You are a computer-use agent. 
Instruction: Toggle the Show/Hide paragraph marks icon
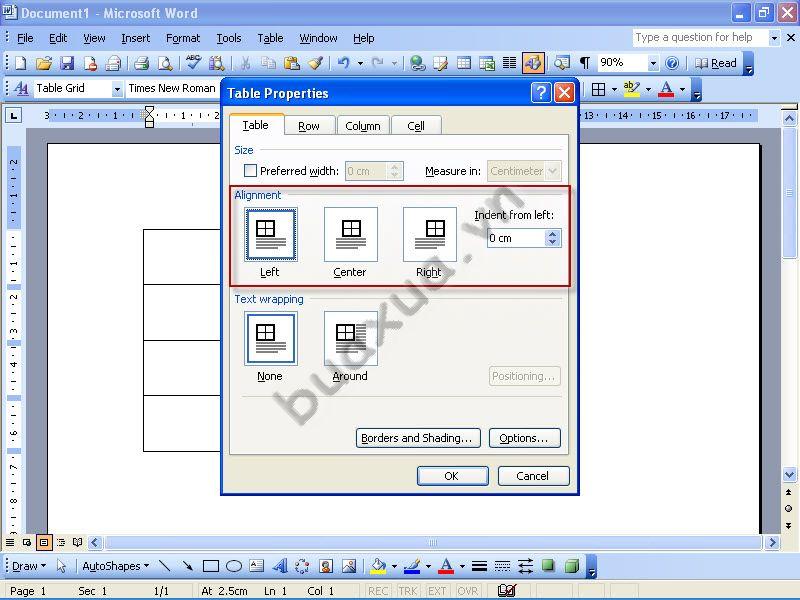(x=585, y=63)
